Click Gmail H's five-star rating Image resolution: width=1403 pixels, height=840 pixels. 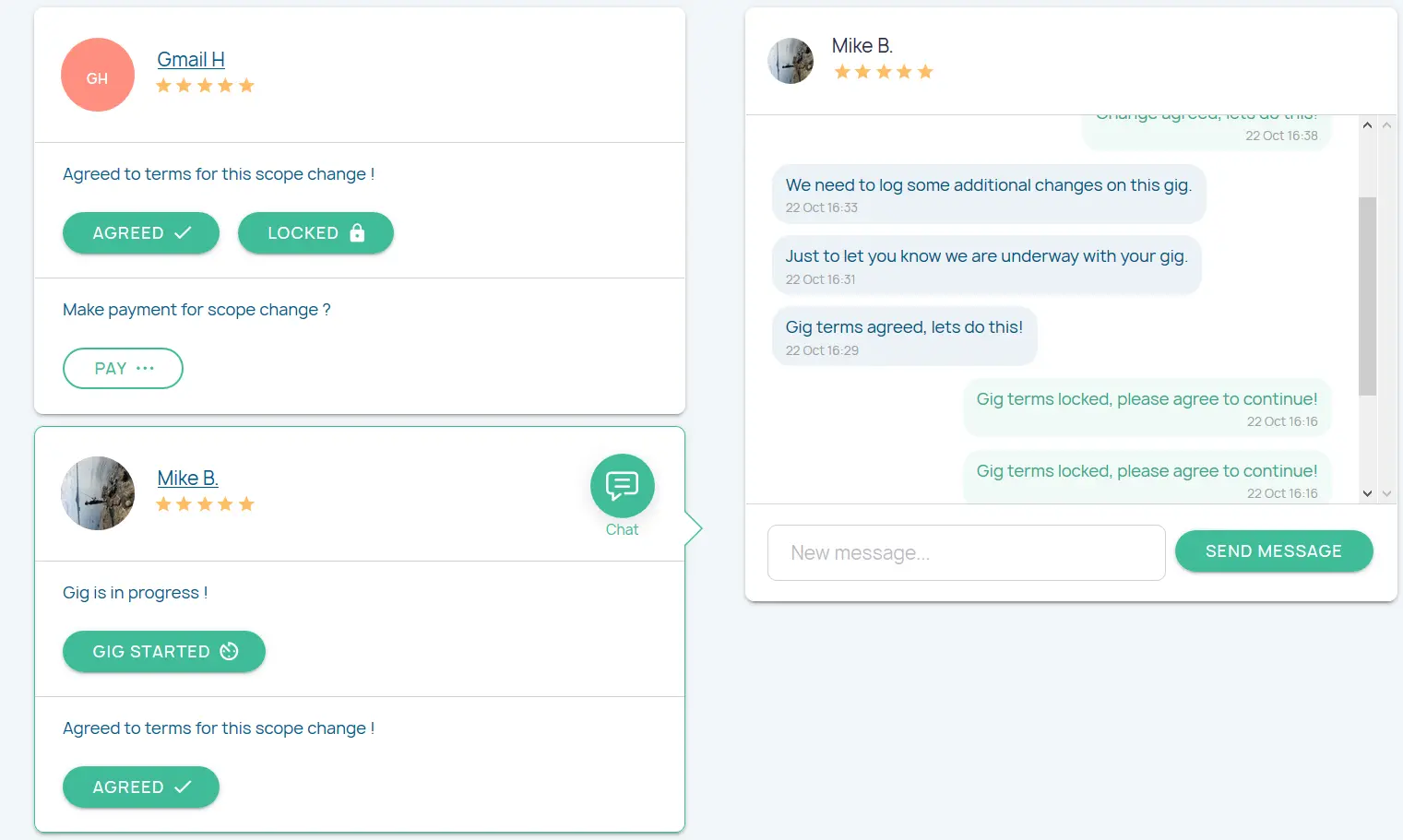coord(205,86)
